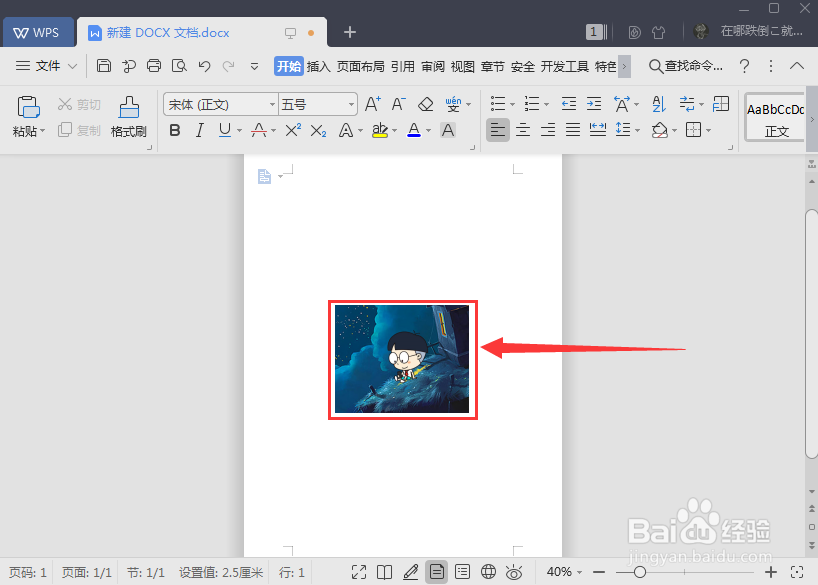Screen dimensions: 818x585
Task: Toggle Italic formatting
Action: click(199, 130)
